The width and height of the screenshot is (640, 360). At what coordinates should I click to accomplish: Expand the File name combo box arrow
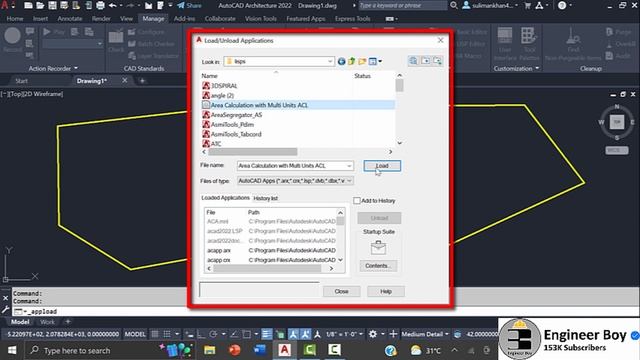pyautogui.click(x=349, y=166)
